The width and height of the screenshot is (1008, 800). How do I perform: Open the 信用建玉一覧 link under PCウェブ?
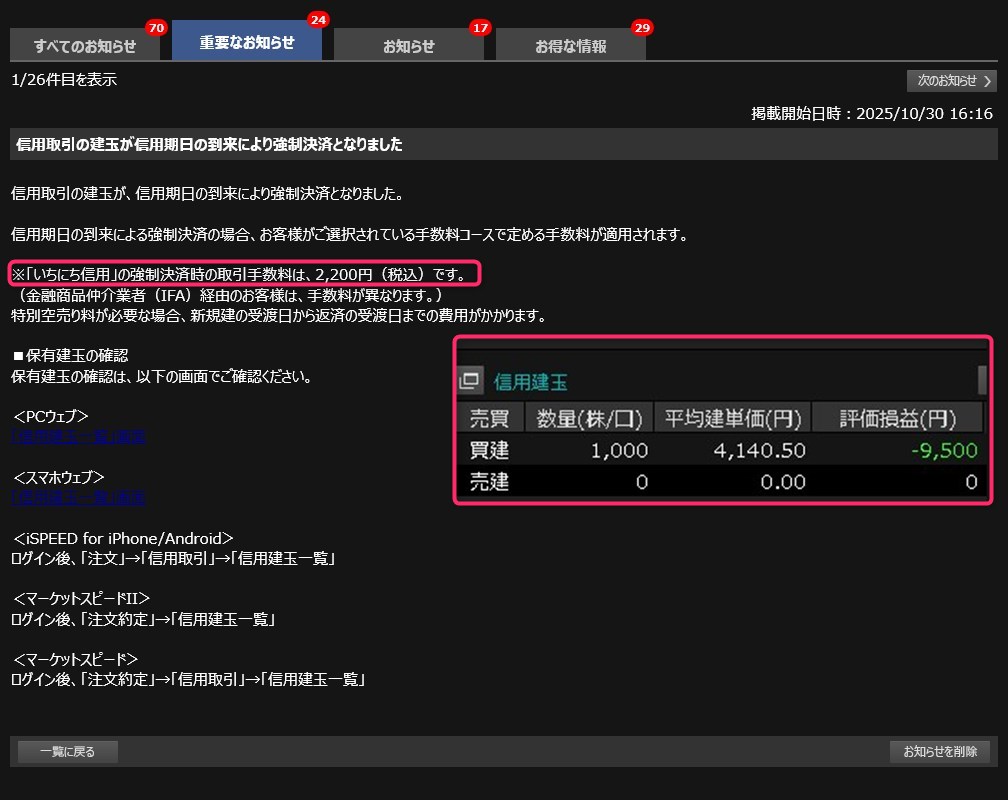click(x=79, y=437)
